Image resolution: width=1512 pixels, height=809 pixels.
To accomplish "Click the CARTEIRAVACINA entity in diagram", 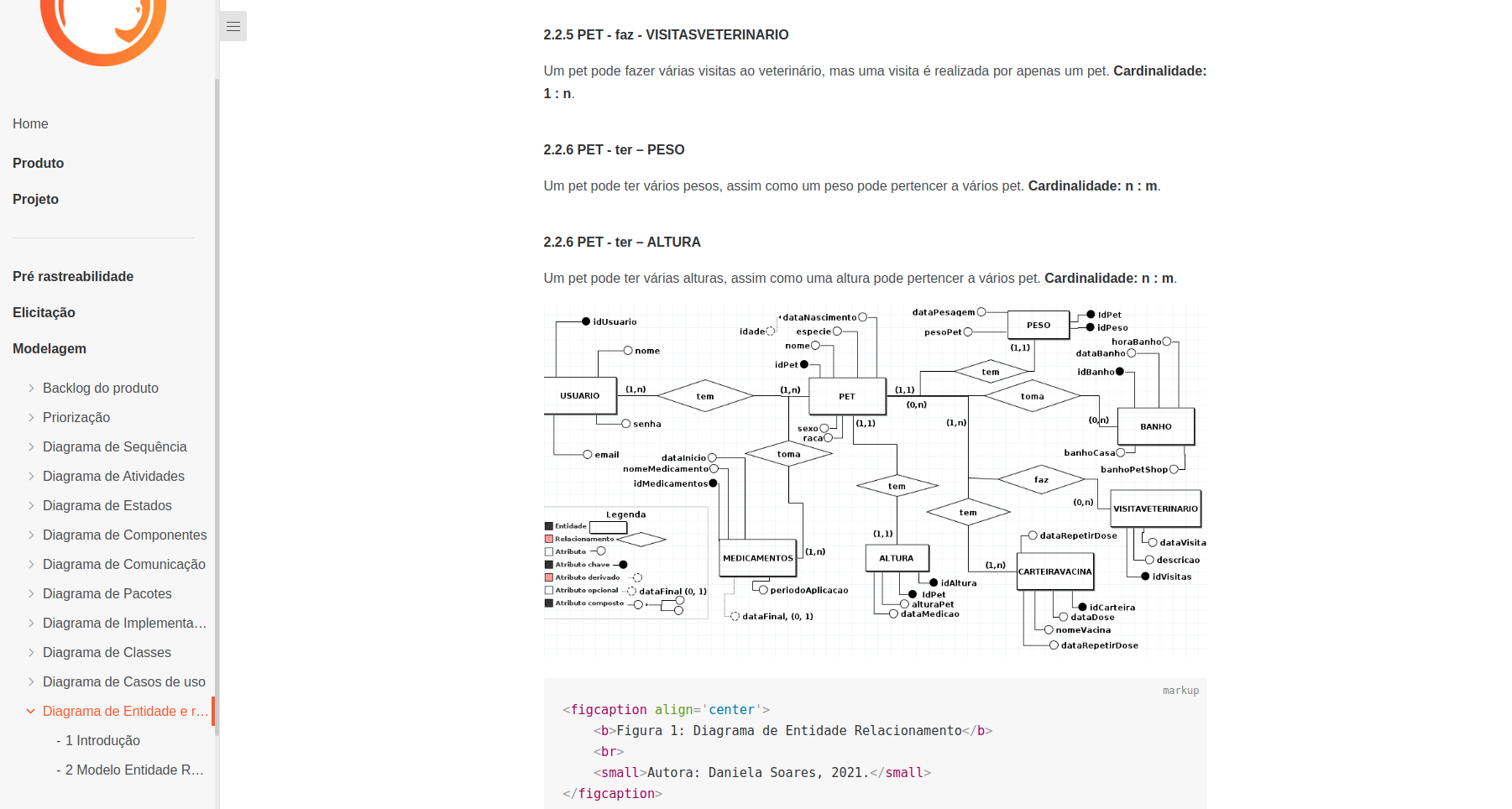I will (1055, 572).
